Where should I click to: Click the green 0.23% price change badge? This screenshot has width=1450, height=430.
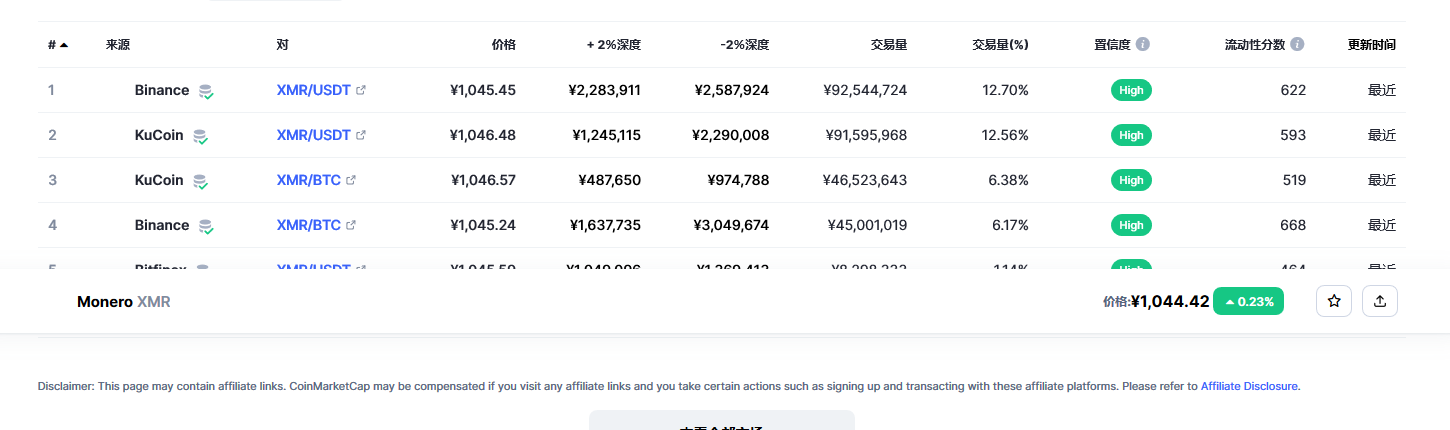coord(1248,301)
